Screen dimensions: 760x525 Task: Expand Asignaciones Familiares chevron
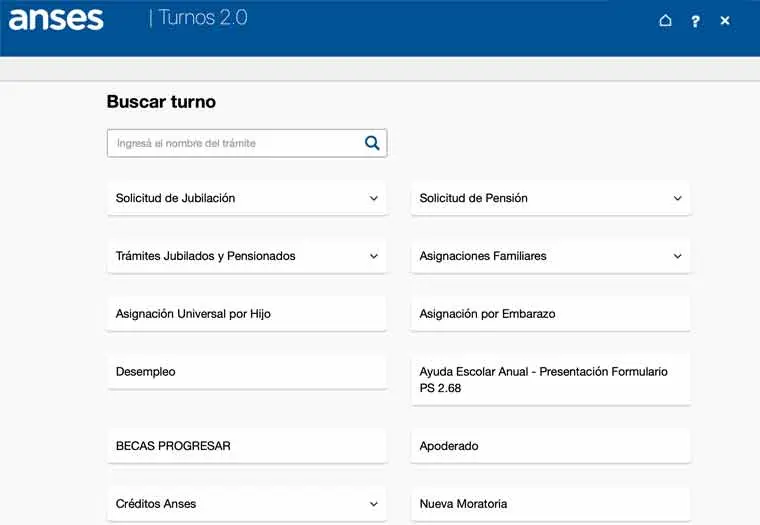pos(678,256)
